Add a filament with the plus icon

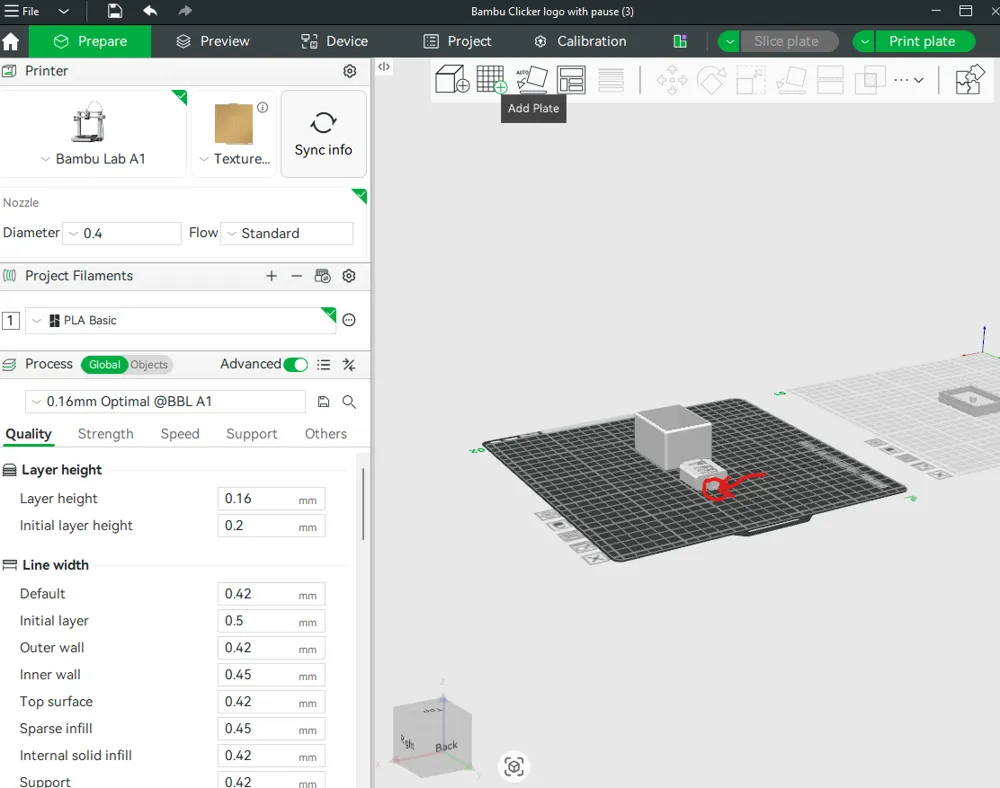[x=271, y=276]
